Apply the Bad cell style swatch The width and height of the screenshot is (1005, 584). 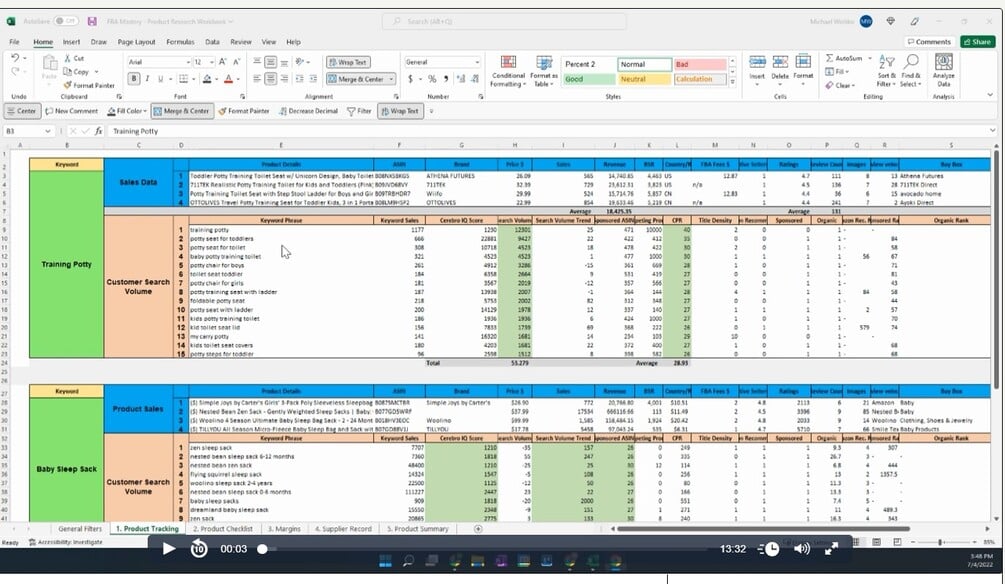[699, 64]
